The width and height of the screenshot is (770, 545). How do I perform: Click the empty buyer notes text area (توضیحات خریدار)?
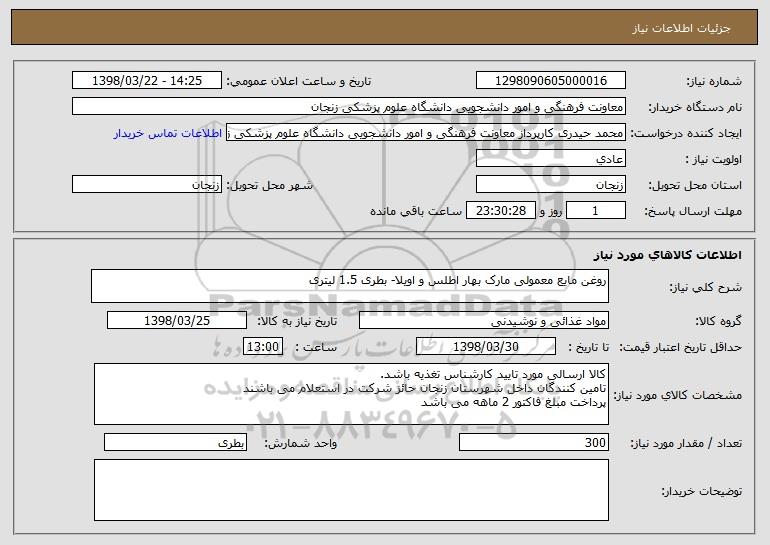pyautogui.click(x=351, y=490)
